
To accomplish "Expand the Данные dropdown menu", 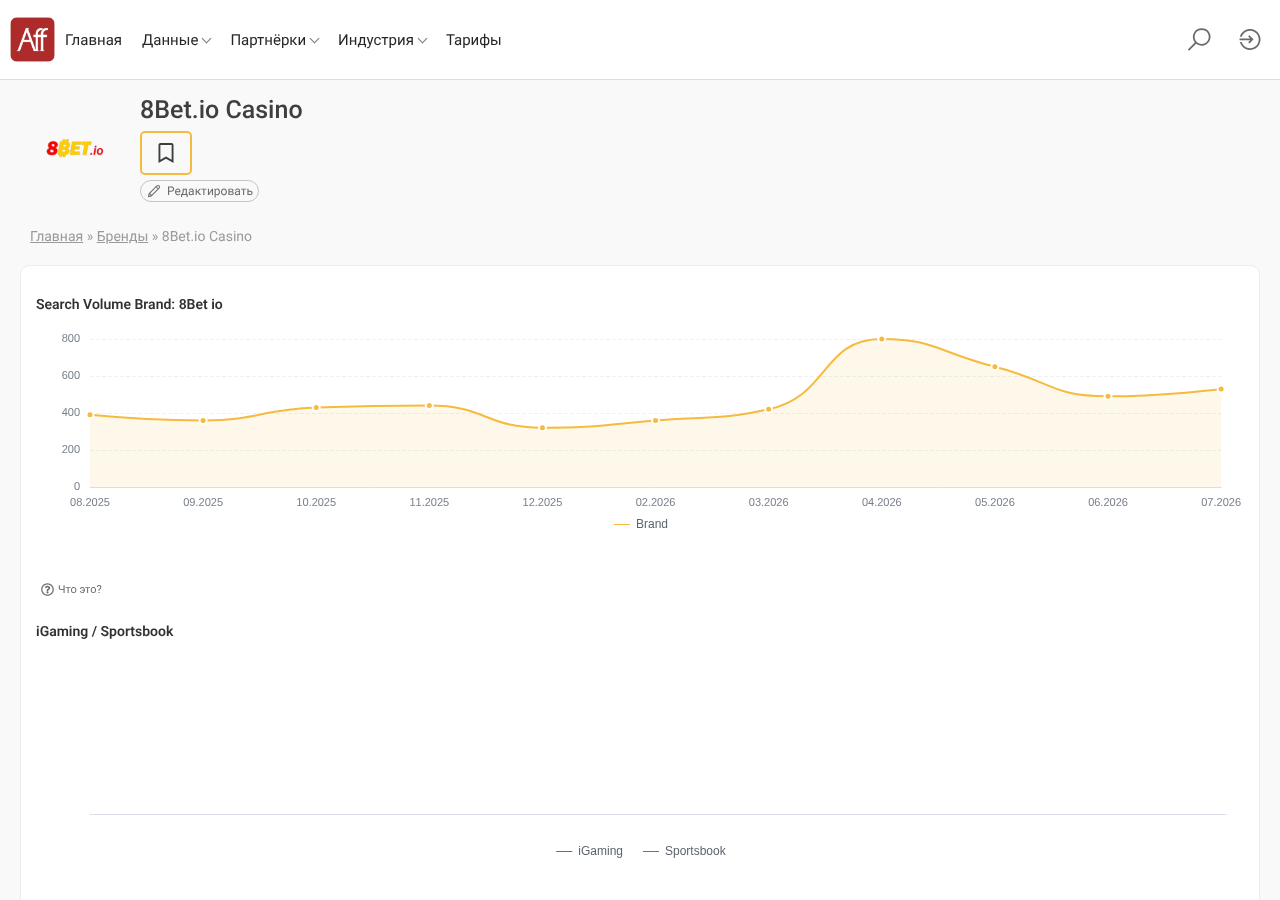I will point(176,40).
